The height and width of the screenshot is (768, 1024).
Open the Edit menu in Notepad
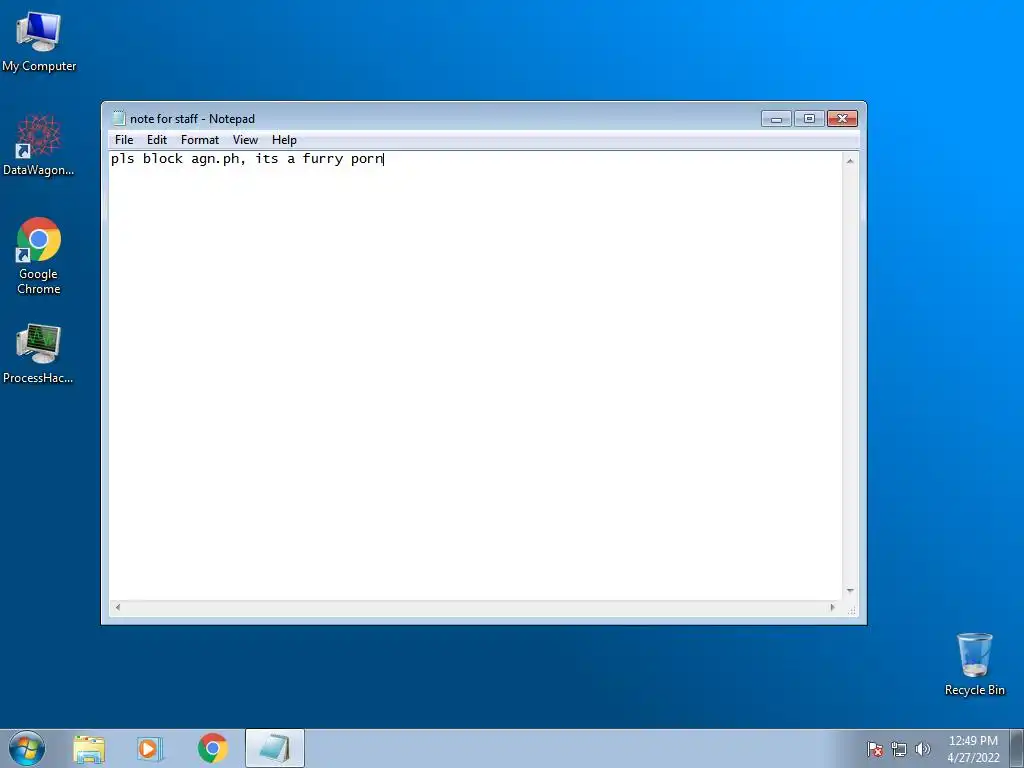click(x=157, y=140)
